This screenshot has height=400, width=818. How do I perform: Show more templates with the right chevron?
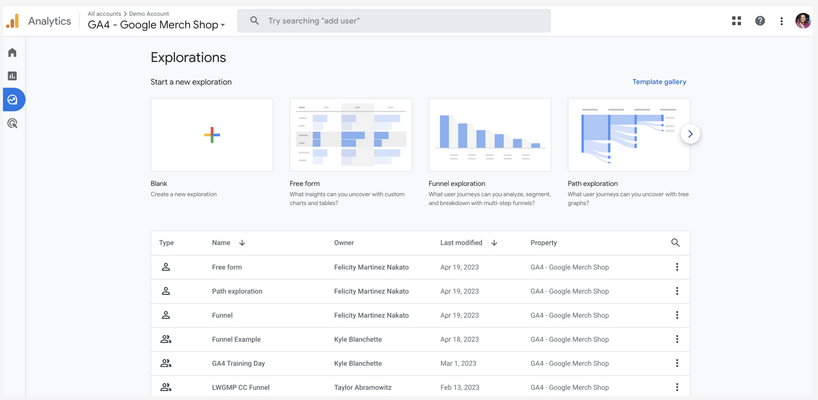(x=690, y=134)
